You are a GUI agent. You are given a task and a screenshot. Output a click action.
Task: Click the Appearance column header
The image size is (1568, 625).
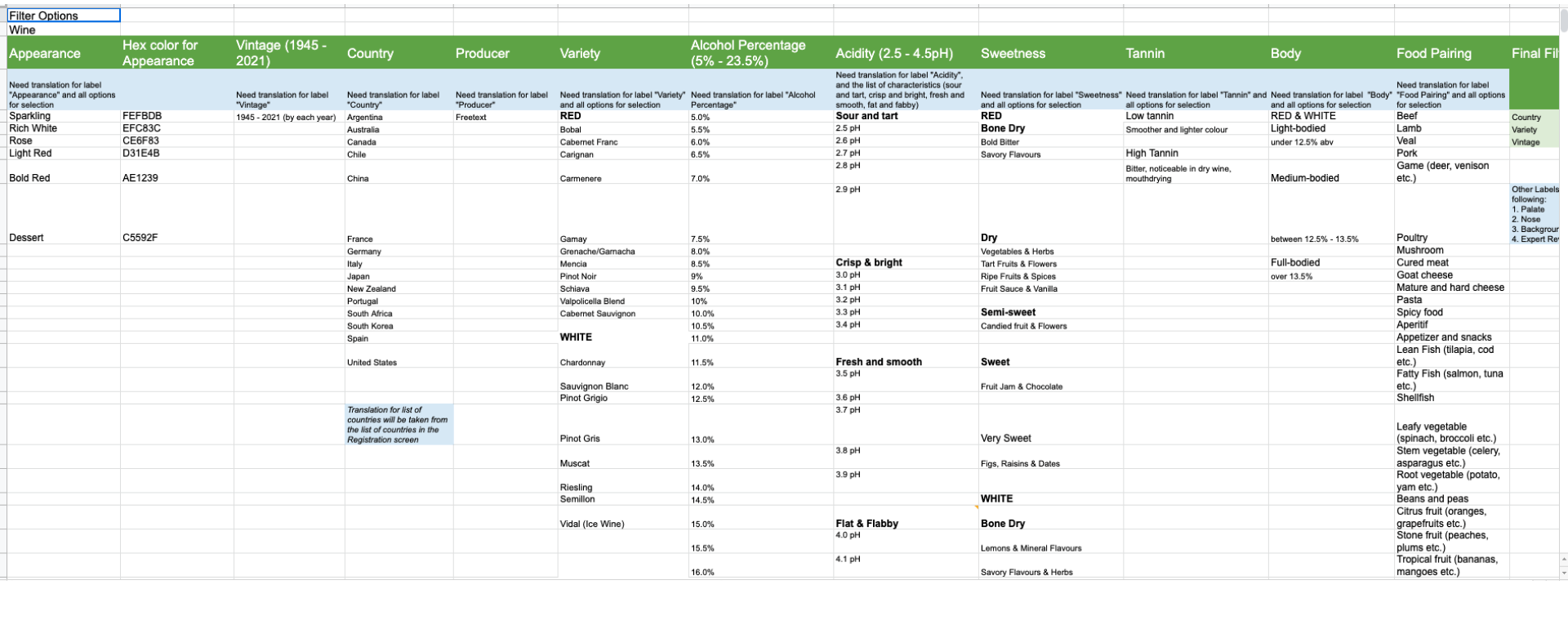point(45,53)
